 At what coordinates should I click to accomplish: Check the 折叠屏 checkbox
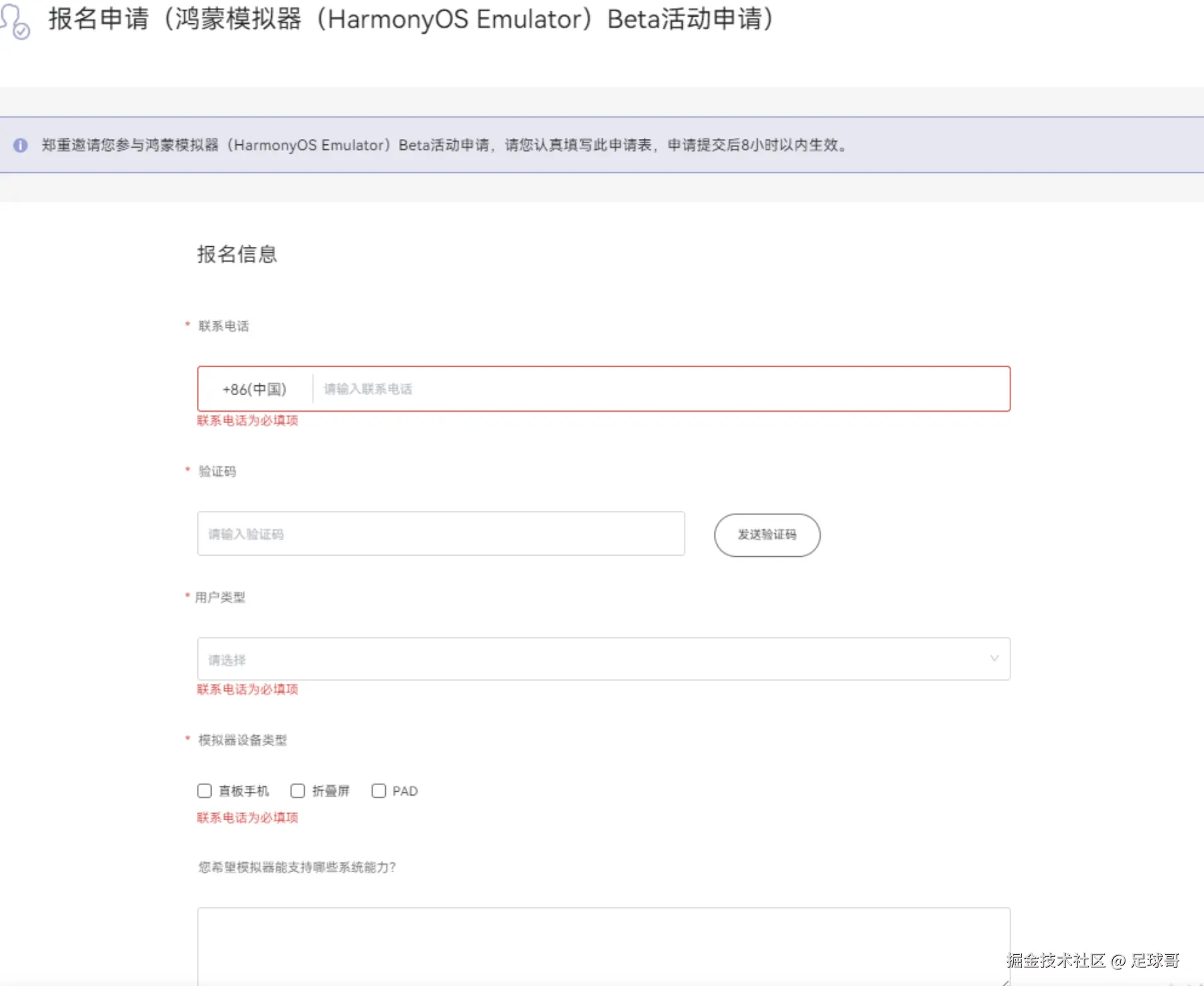(x=297, y=790)
